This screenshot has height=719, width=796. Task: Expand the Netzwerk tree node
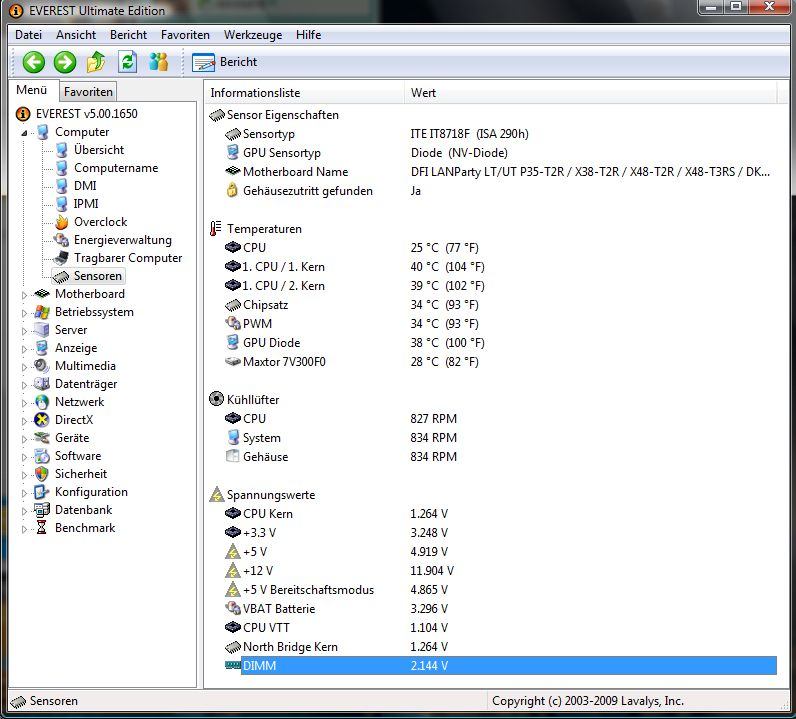(x=24, y=403)
